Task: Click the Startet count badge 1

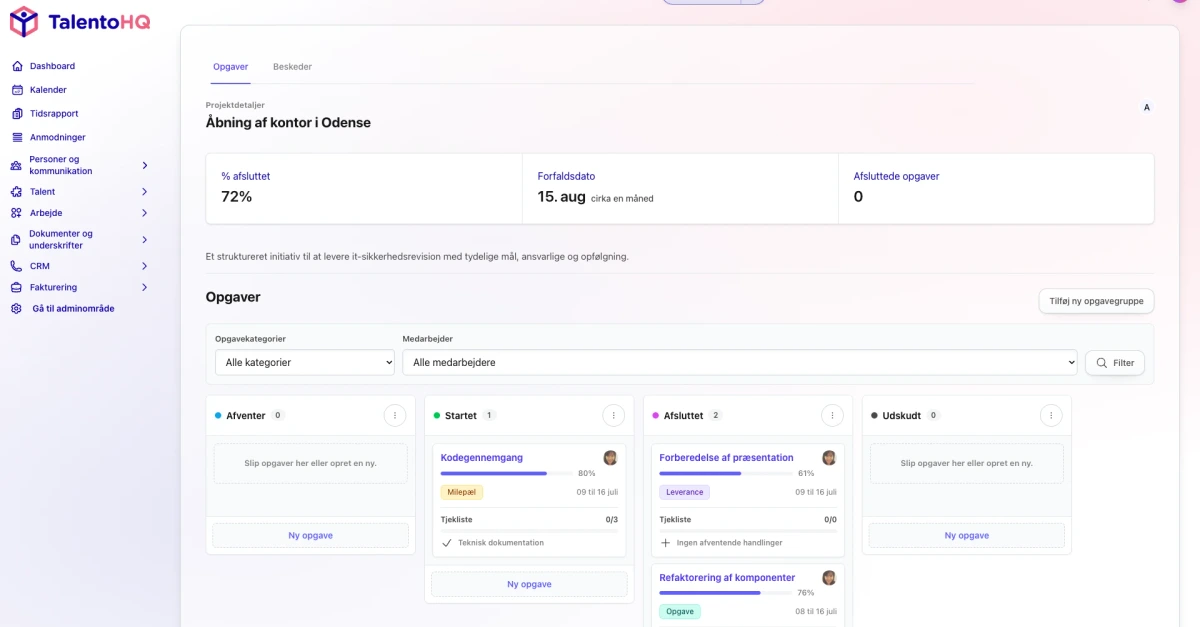Action: (489, 415)
